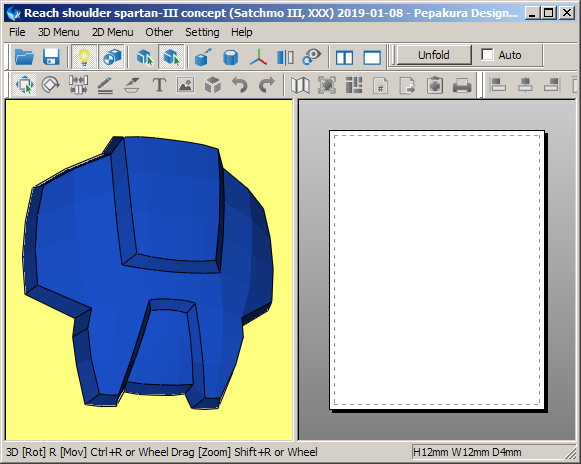581x464 pixels.
Task: Click the H12mm W12mm D4mm status text
Action: point(467,452)
